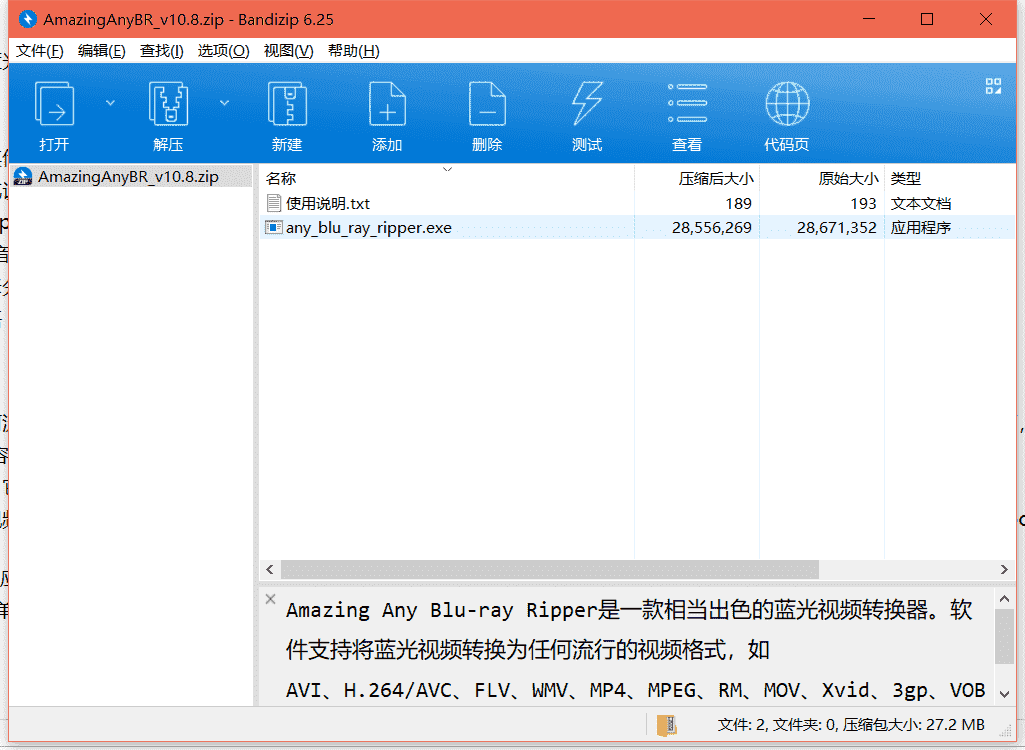
Task: Open the 帮助(H) menu
Action: point(354,51)
